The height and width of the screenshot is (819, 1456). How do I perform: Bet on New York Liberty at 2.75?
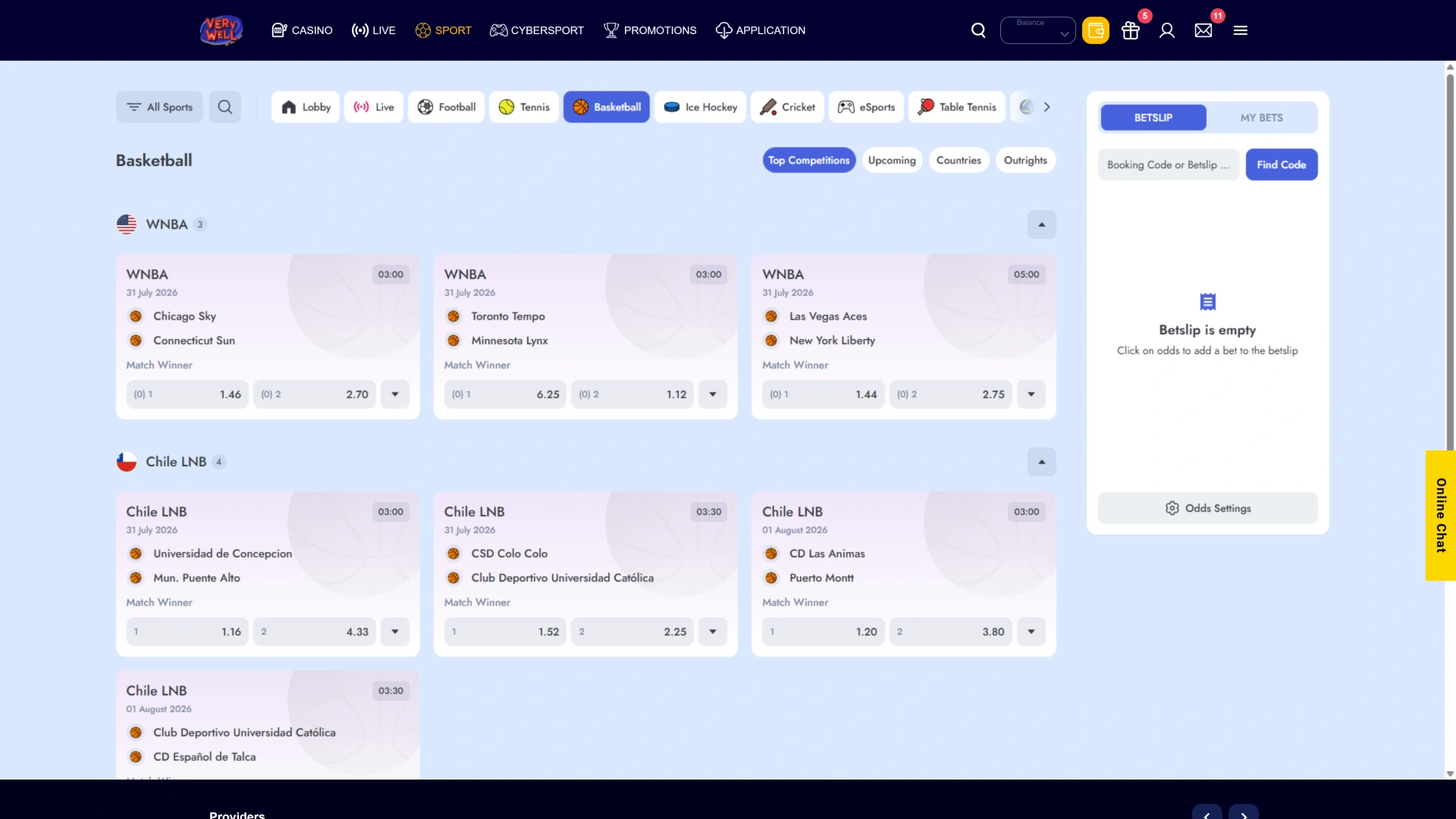951,394
